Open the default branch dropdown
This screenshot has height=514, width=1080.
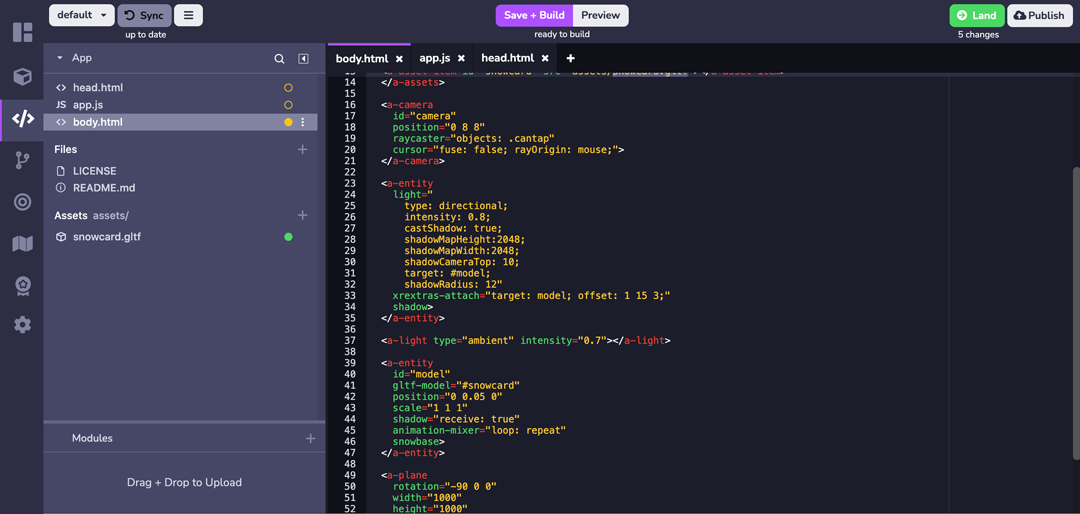81,15
